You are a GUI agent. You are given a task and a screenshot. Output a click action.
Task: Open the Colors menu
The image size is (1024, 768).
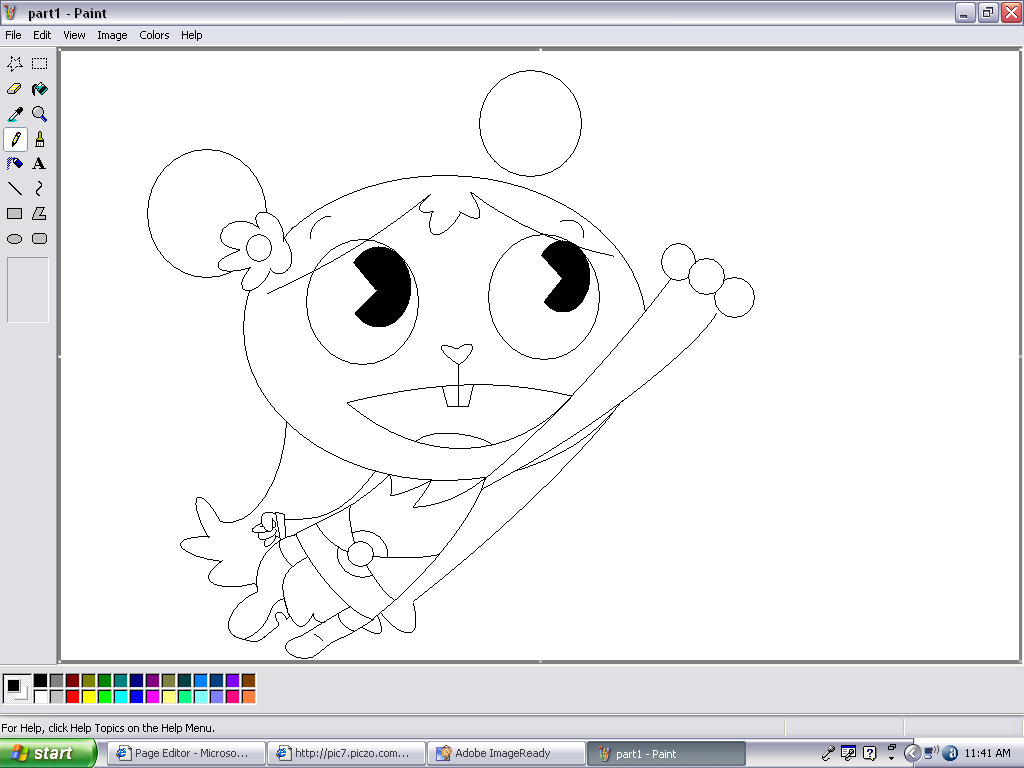coord(154,35)
